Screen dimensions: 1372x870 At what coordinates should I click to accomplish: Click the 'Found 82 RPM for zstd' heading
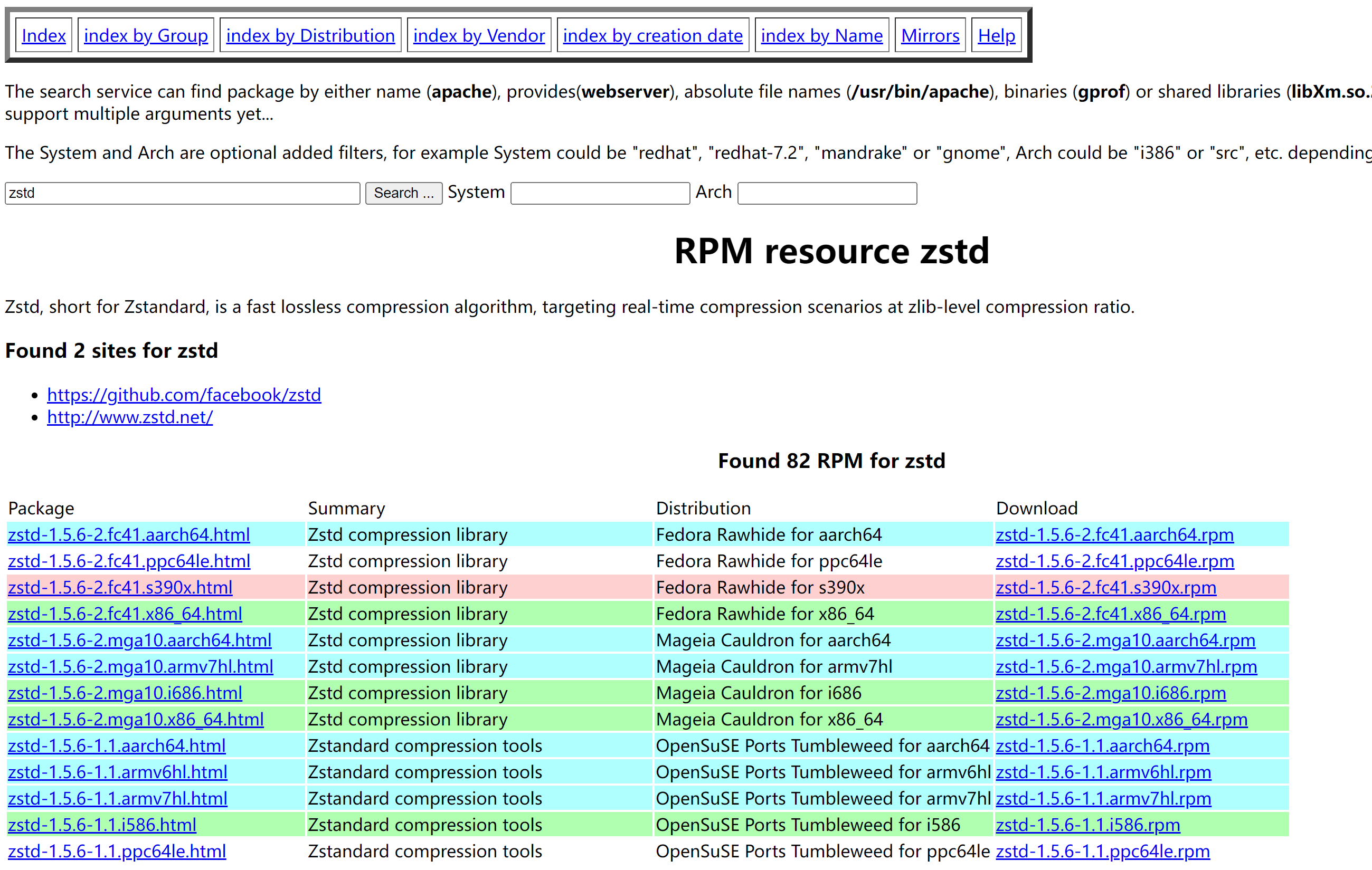[x=831, y=461]
